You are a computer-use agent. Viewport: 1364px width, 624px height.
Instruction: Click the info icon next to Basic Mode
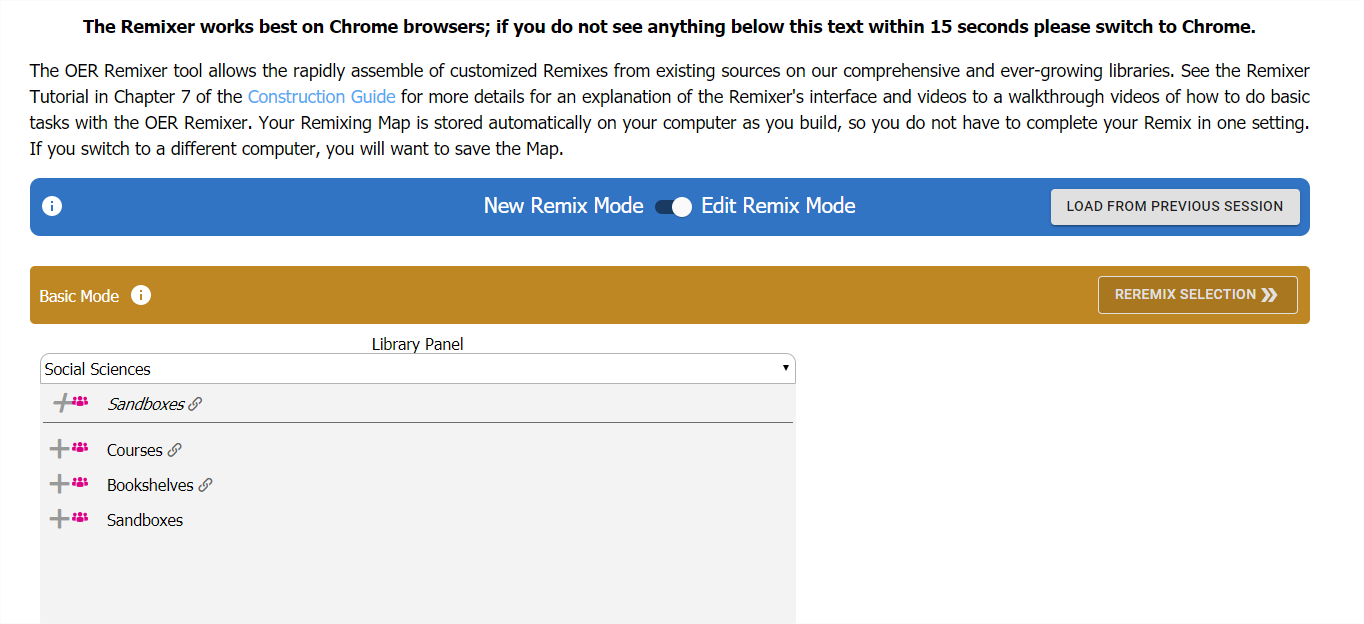click(141, 295)
